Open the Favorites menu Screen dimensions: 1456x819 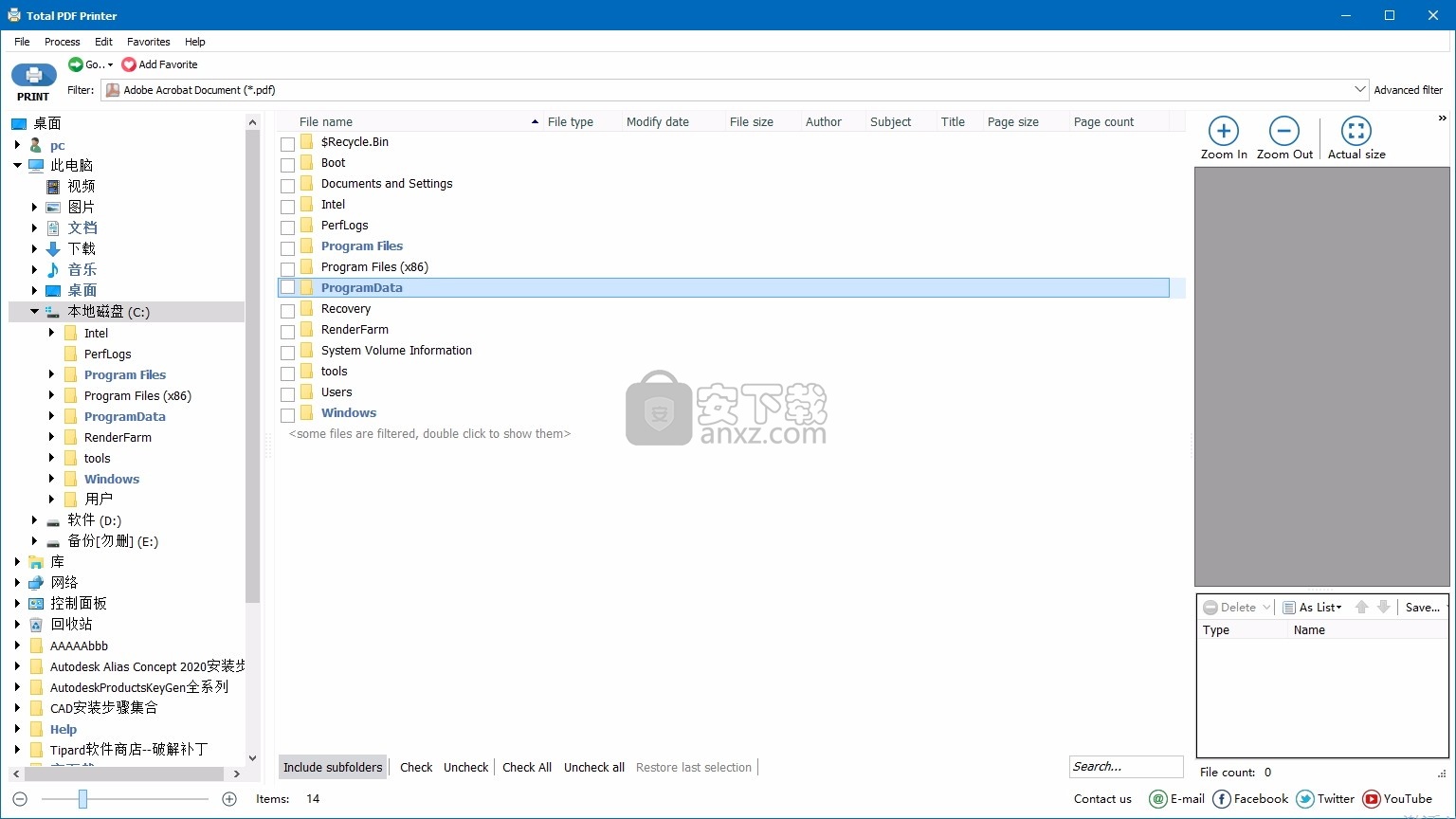149,42
